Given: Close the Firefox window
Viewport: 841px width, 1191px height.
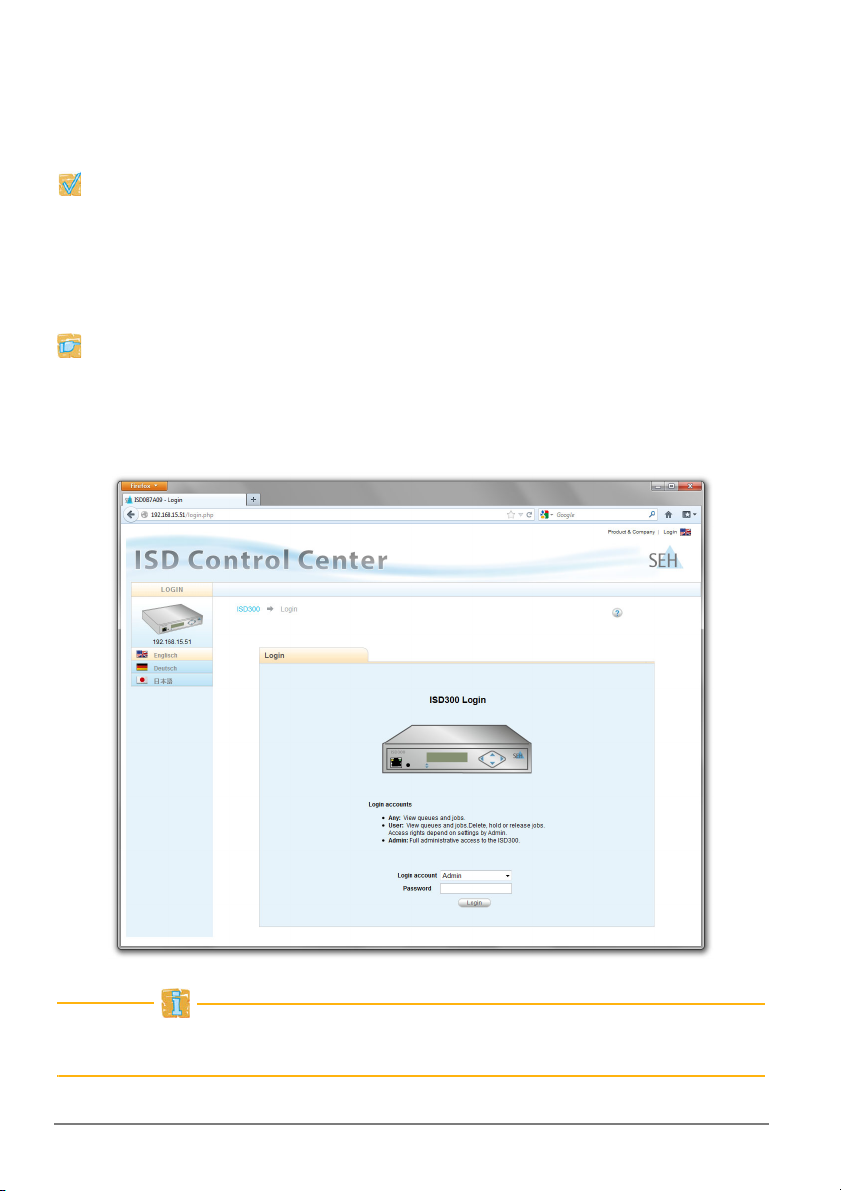Looking at the screenshot, I should 690,486.
